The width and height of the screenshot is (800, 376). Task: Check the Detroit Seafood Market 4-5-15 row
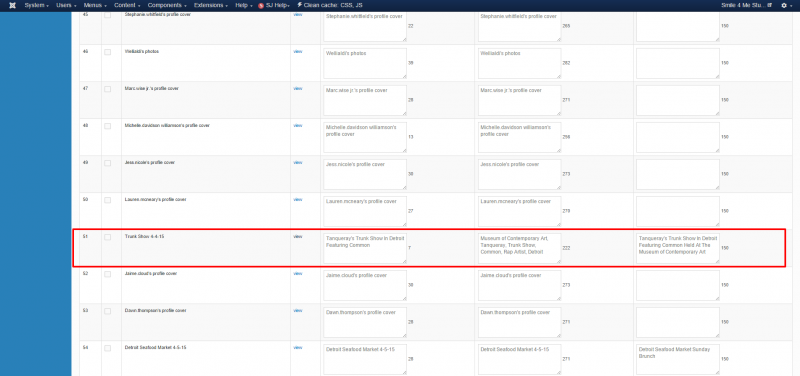pyautogui.click(x=108, y=348)
